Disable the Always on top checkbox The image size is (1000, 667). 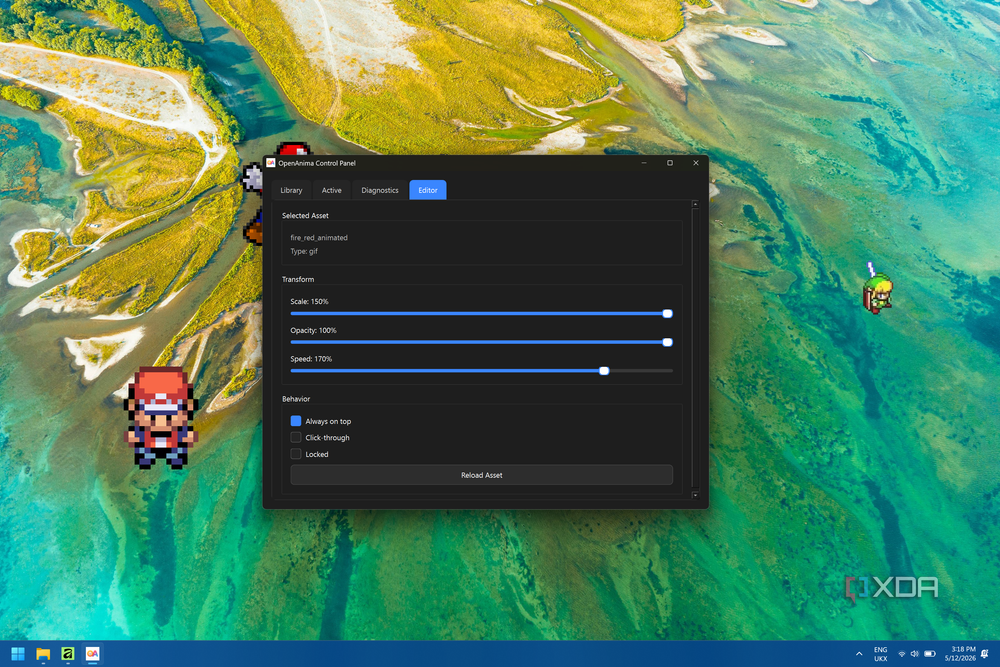296,421
